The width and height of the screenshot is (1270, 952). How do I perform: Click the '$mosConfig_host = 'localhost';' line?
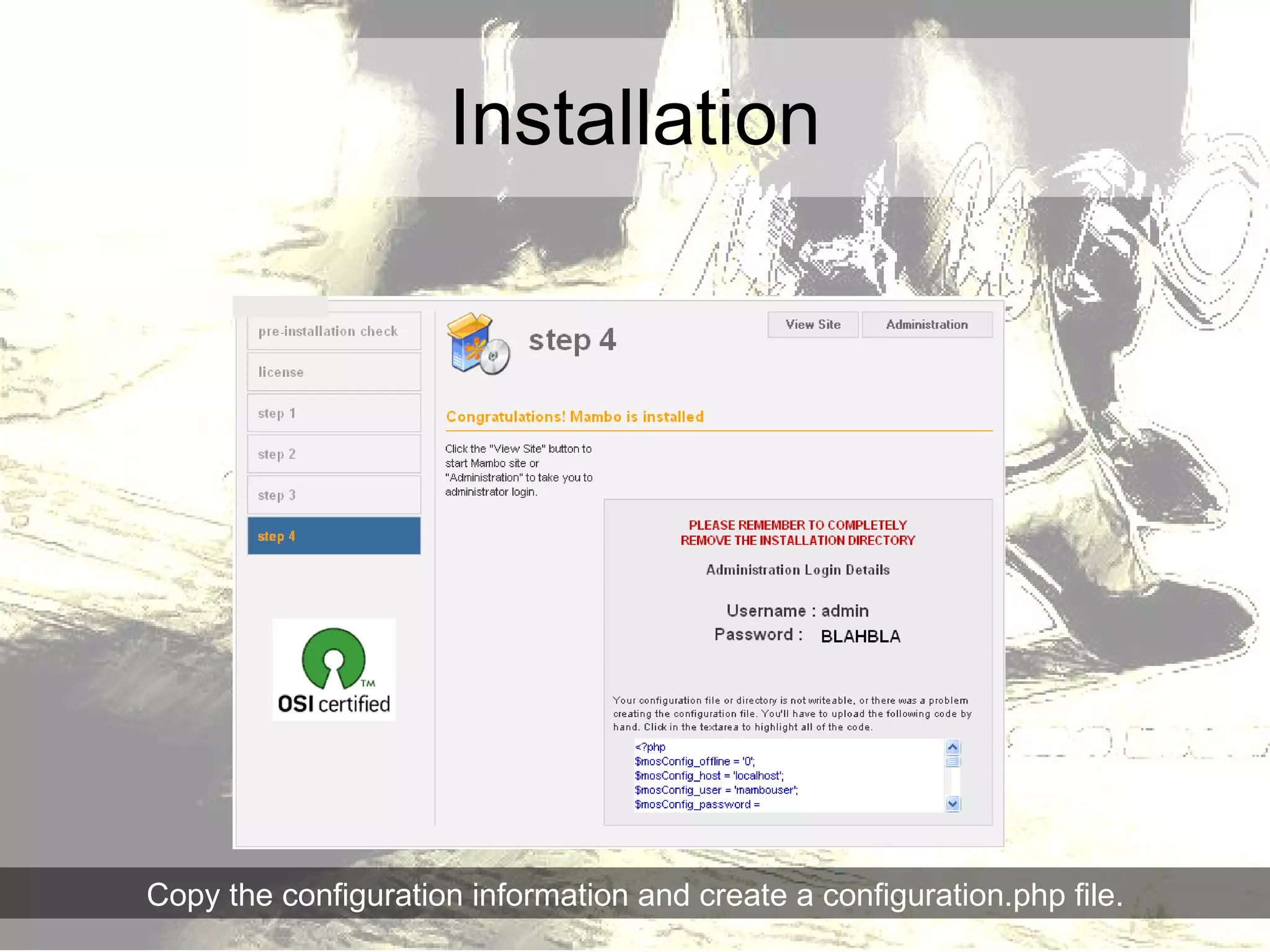pyautogui.click(x=709, y=776)
